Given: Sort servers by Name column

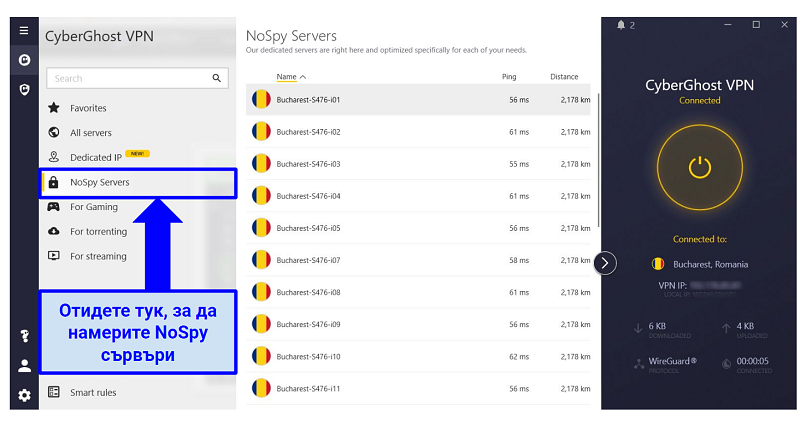Looking at the screenshot, I should click(291, 77).
